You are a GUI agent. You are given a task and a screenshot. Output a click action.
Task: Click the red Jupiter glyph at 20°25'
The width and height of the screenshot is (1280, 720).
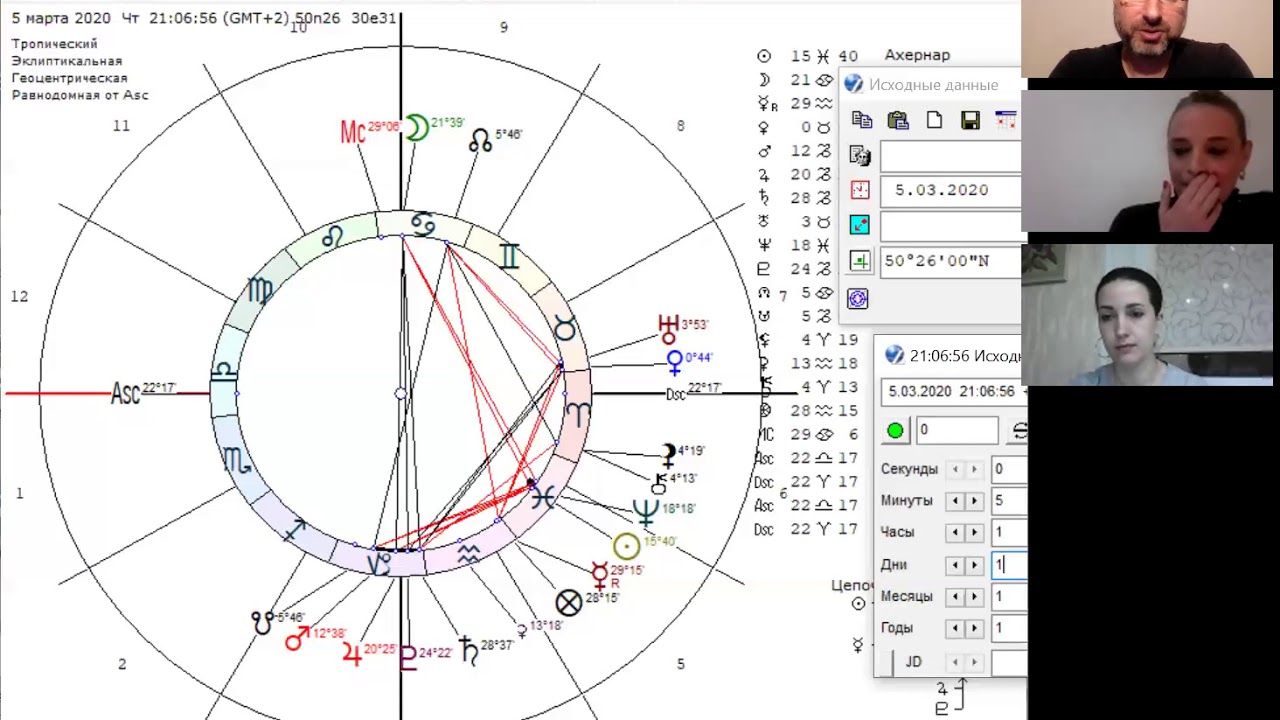click(x=352, y=654)
